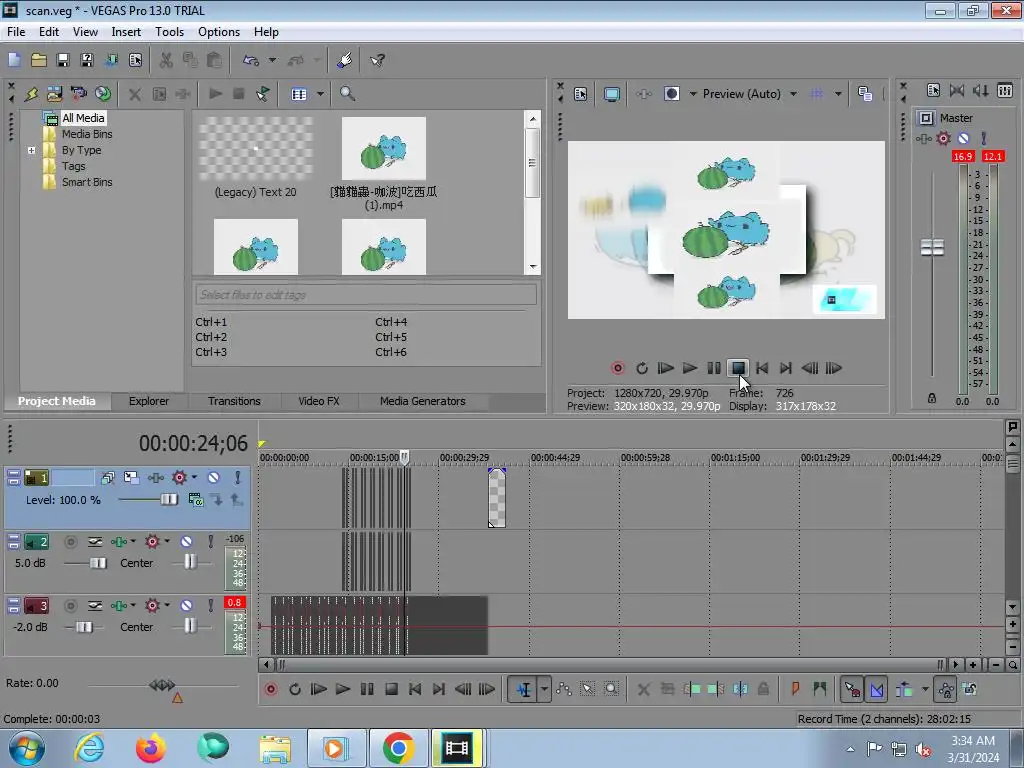Click the Insert Marker orange flag icon
Image resolution: width=1024 pixels, height=768 pixels.
point(795,689)
